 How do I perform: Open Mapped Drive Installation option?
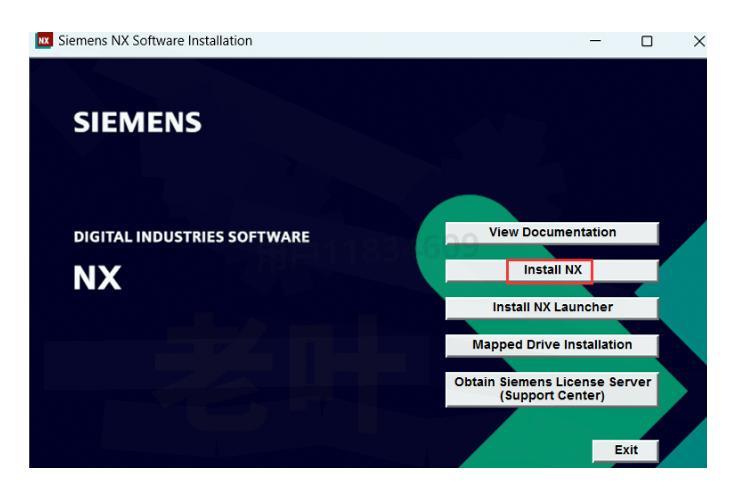(552, 345)
